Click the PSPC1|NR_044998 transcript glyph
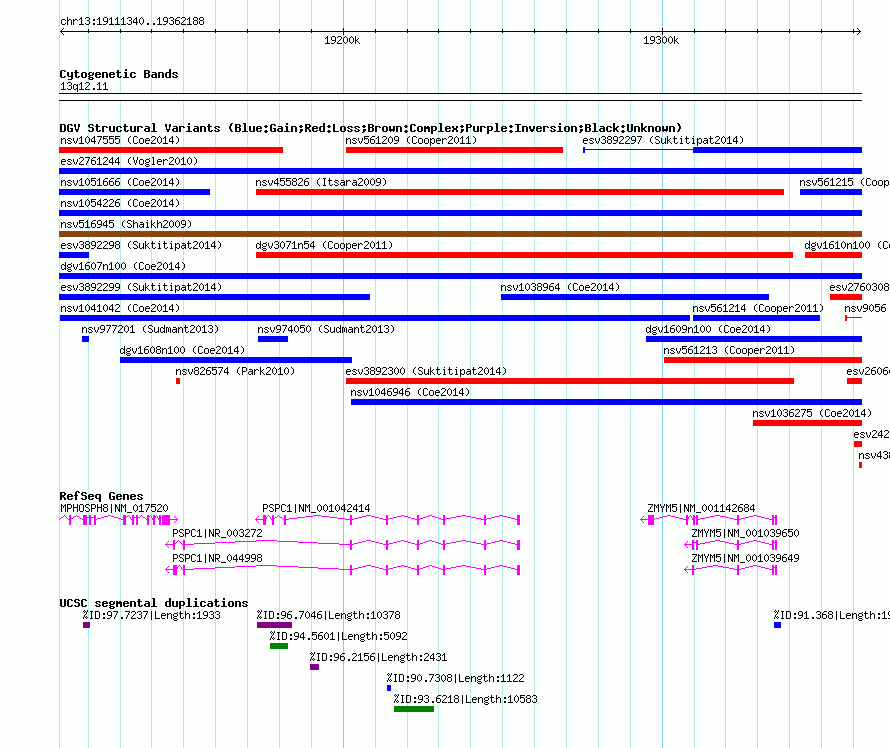 [x=343, y=569]
